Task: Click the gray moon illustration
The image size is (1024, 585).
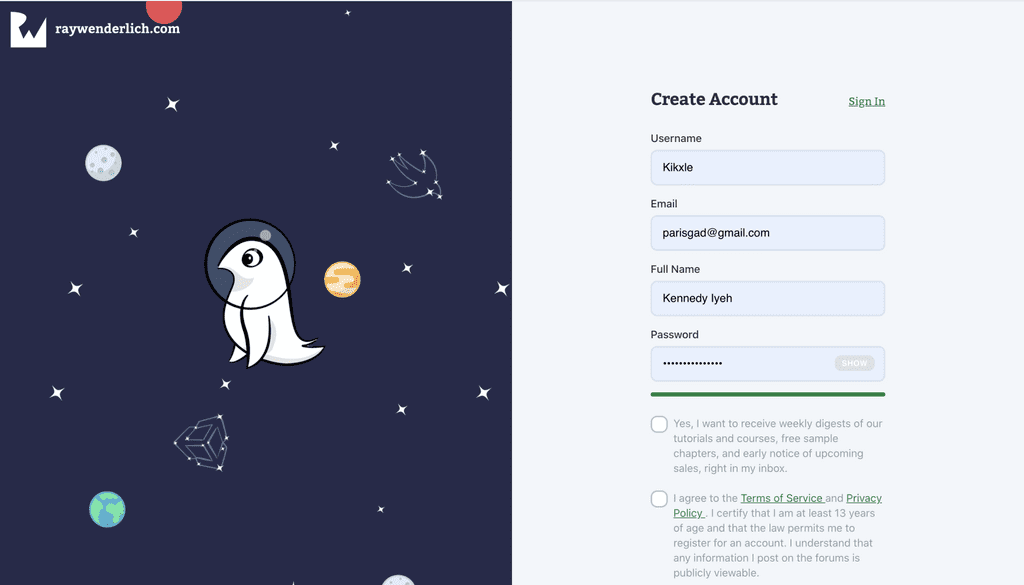Action: (103, 163)
